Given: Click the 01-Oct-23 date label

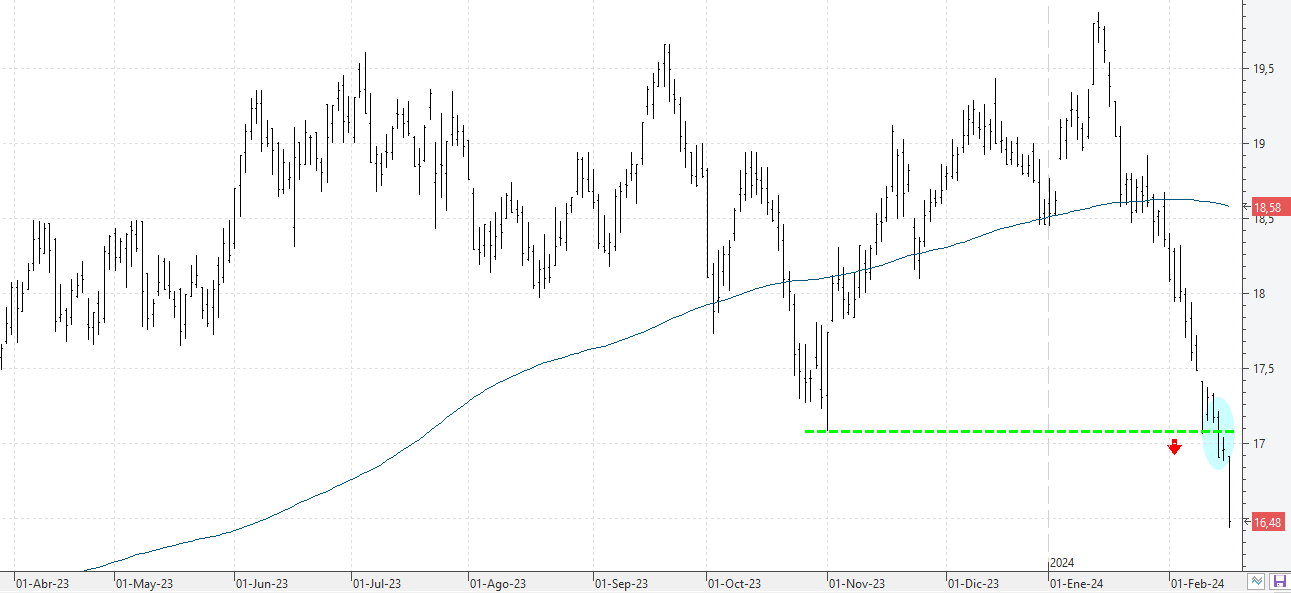Looking at the screenshot, I should pyautogui.click(x=734, y=583).
